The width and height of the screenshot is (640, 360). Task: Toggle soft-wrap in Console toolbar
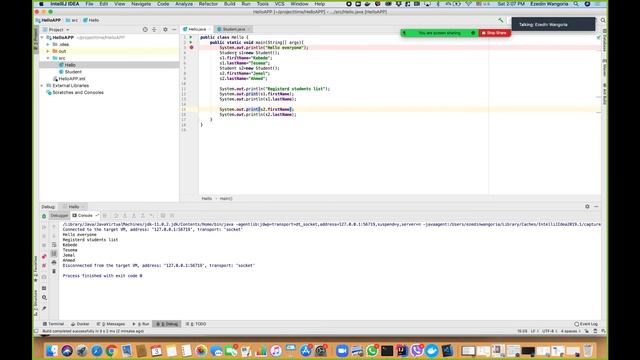(54, 244)
